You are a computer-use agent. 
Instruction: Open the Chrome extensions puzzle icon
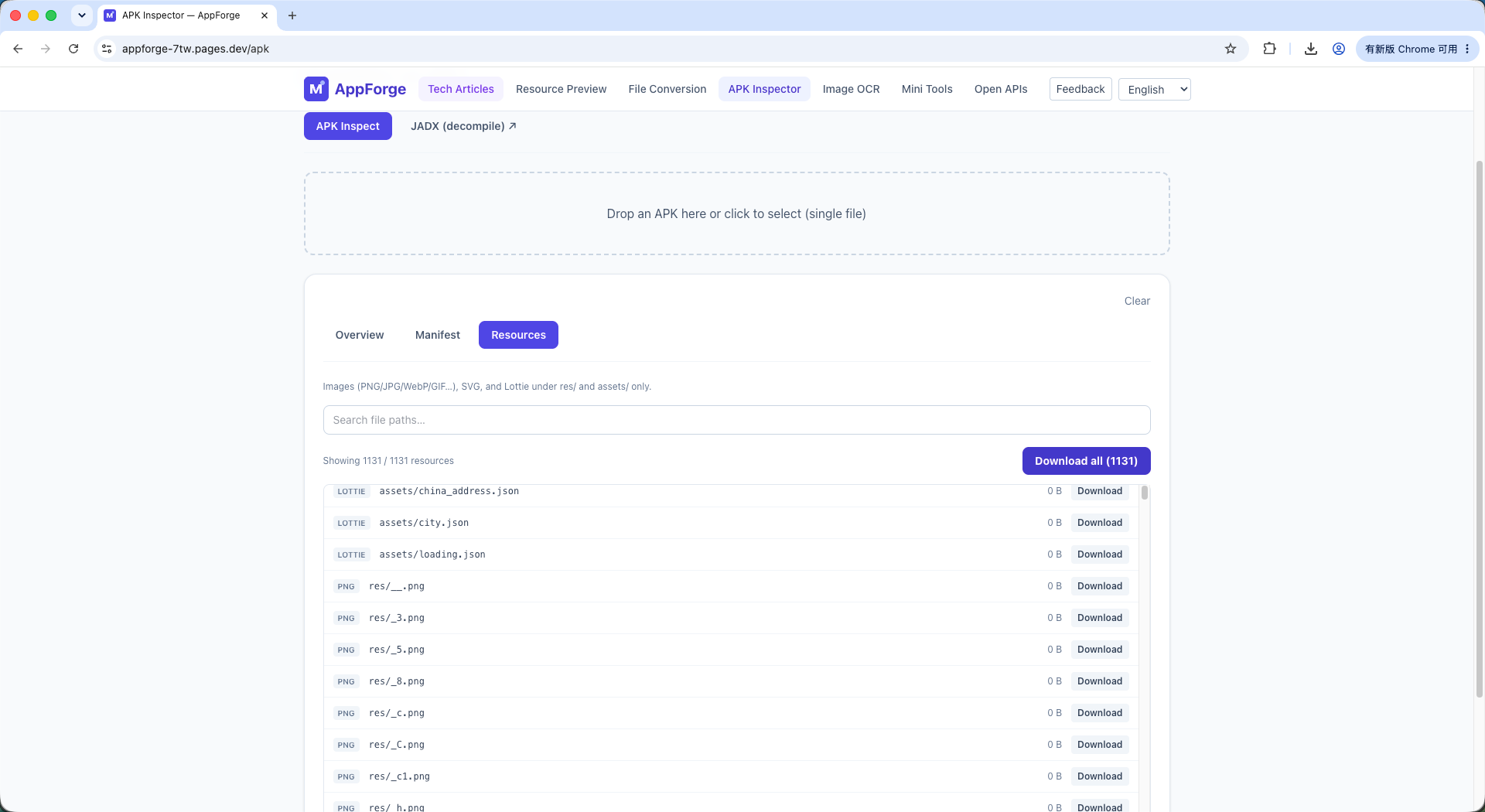(1269, 49)
